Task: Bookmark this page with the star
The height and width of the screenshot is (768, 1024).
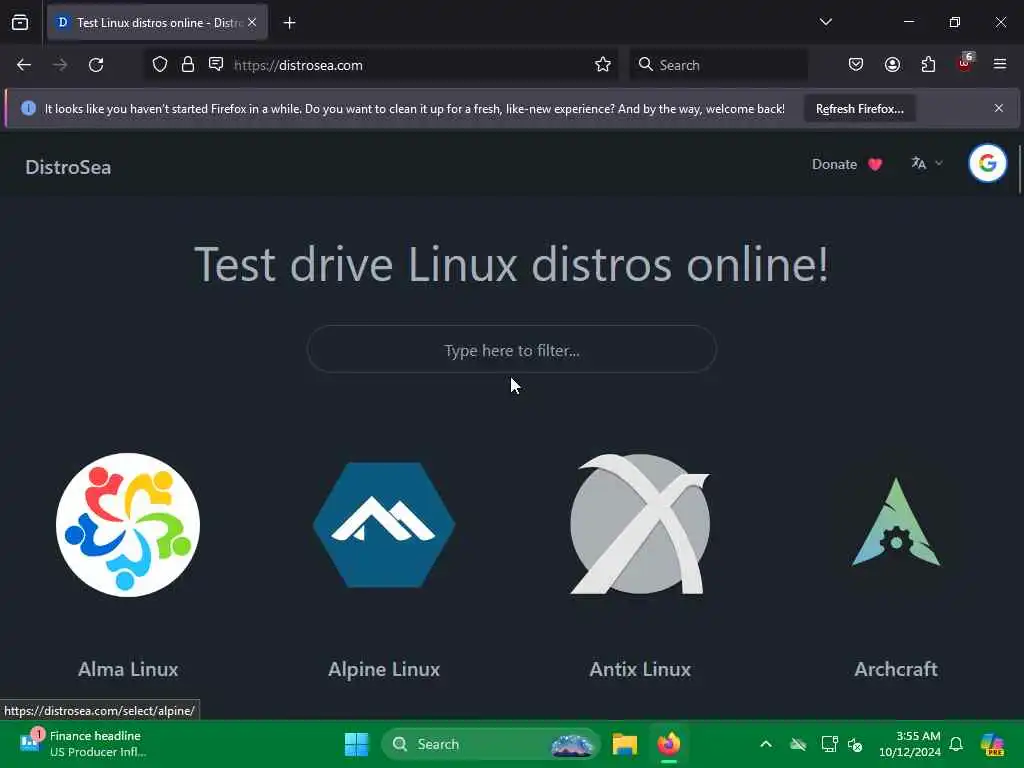Action: (x=603, y=65)
